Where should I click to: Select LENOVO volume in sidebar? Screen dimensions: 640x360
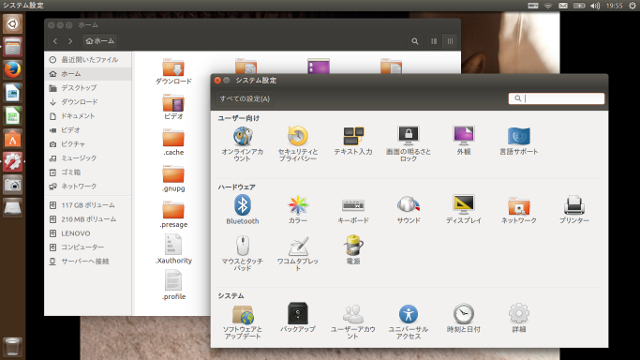click(88, 233)
